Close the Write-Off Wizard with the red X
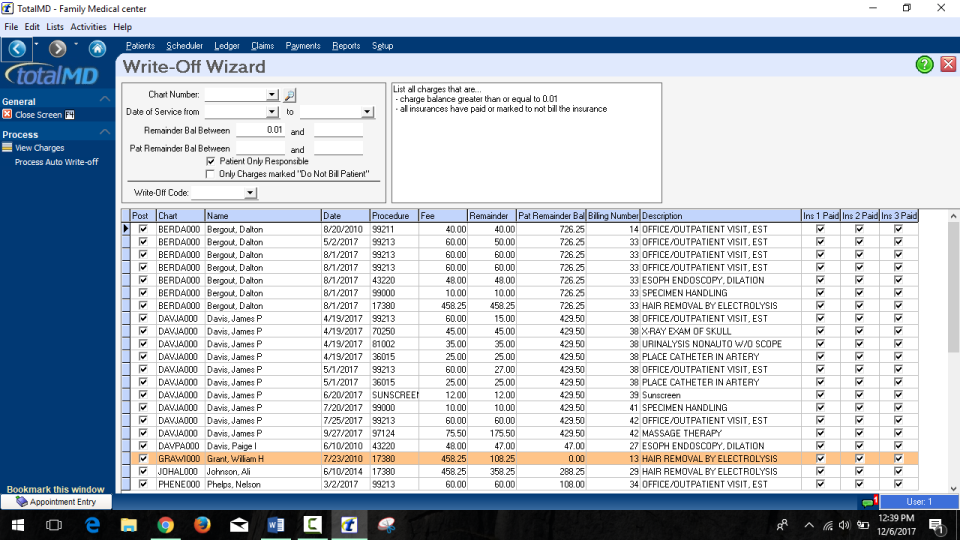 coord(948,64)
